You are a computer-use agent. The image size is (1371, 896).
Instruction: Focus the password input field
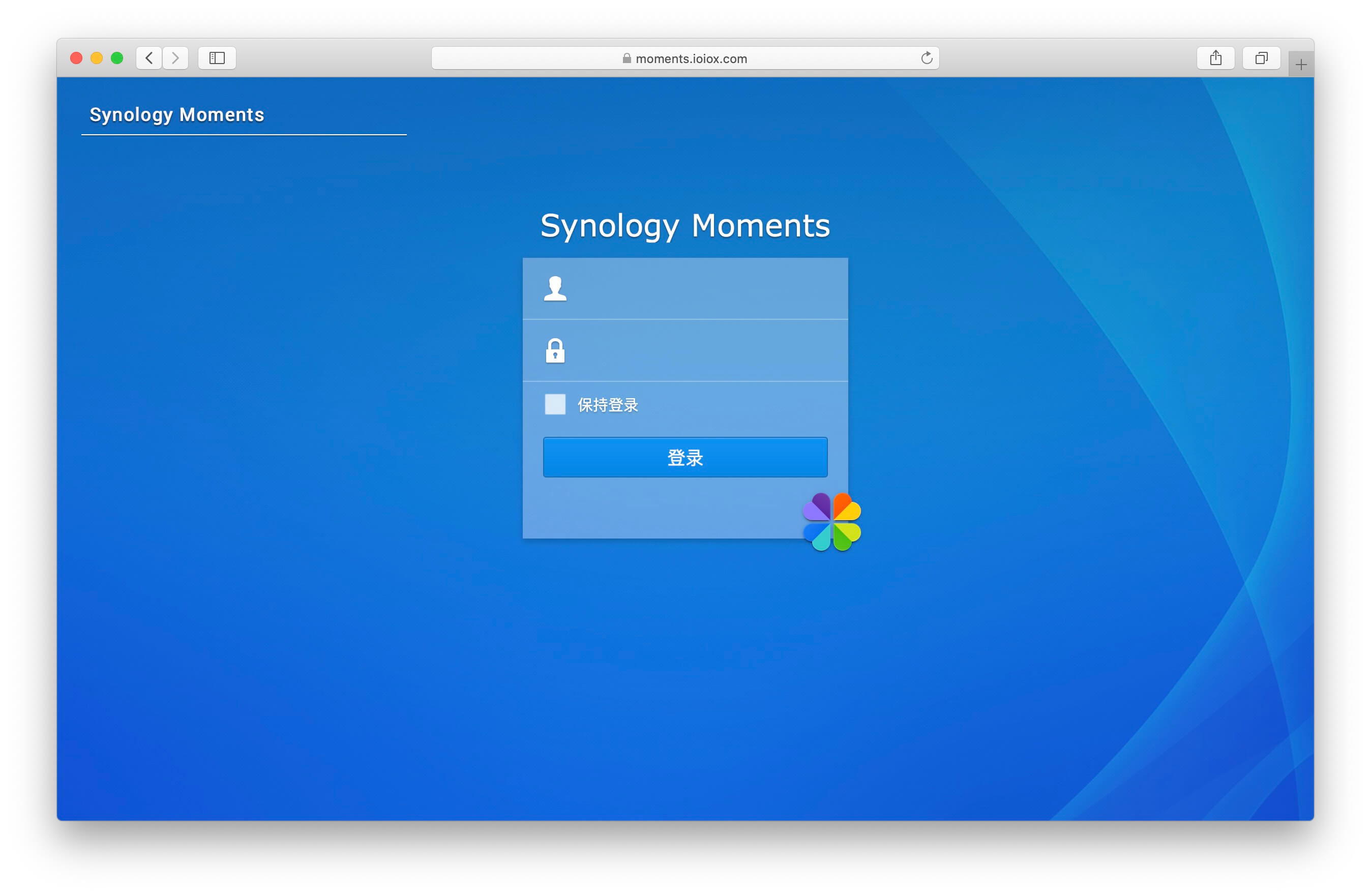tap(703, 350)
